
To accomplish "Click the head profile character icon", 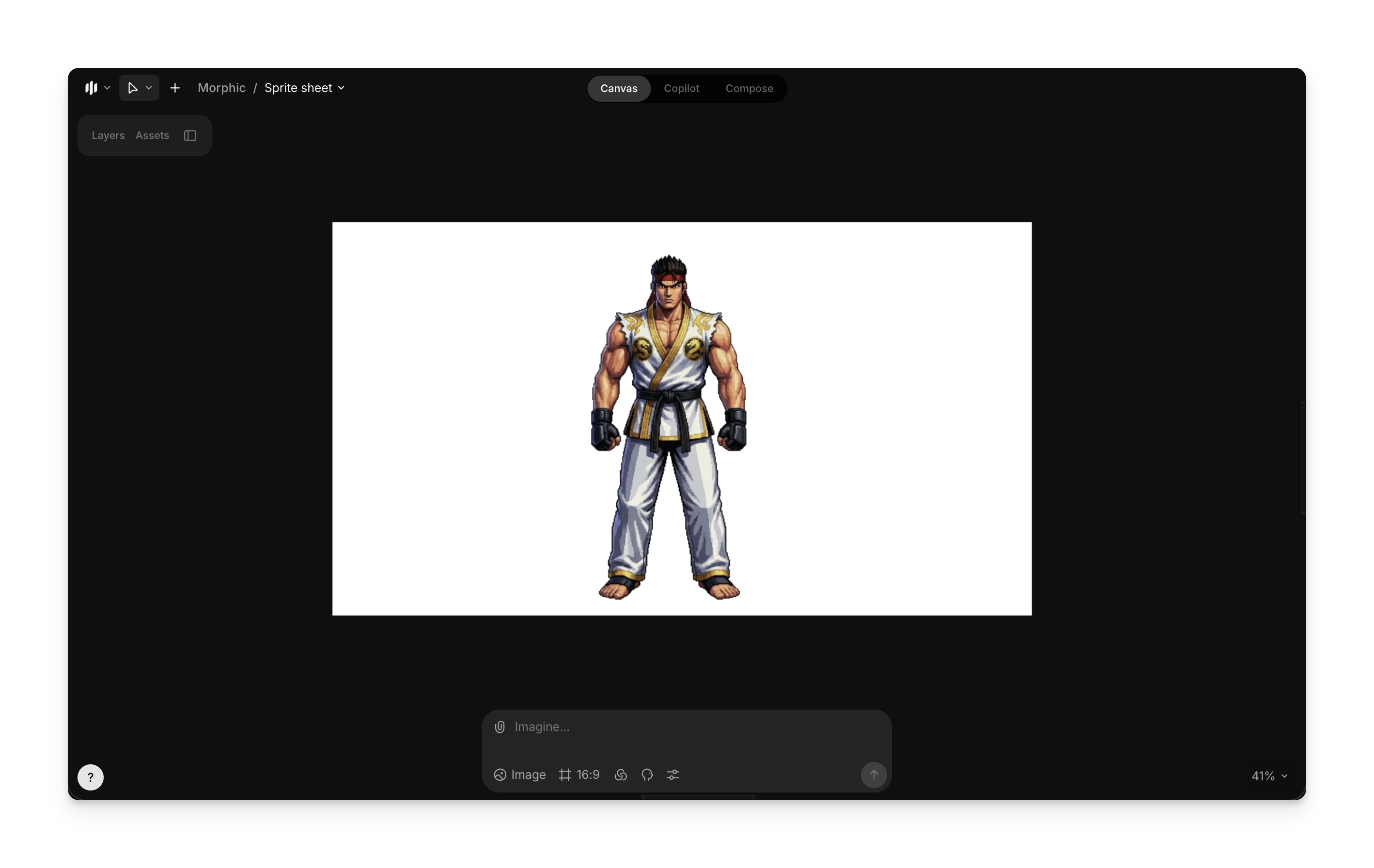I will pos(647,775).
